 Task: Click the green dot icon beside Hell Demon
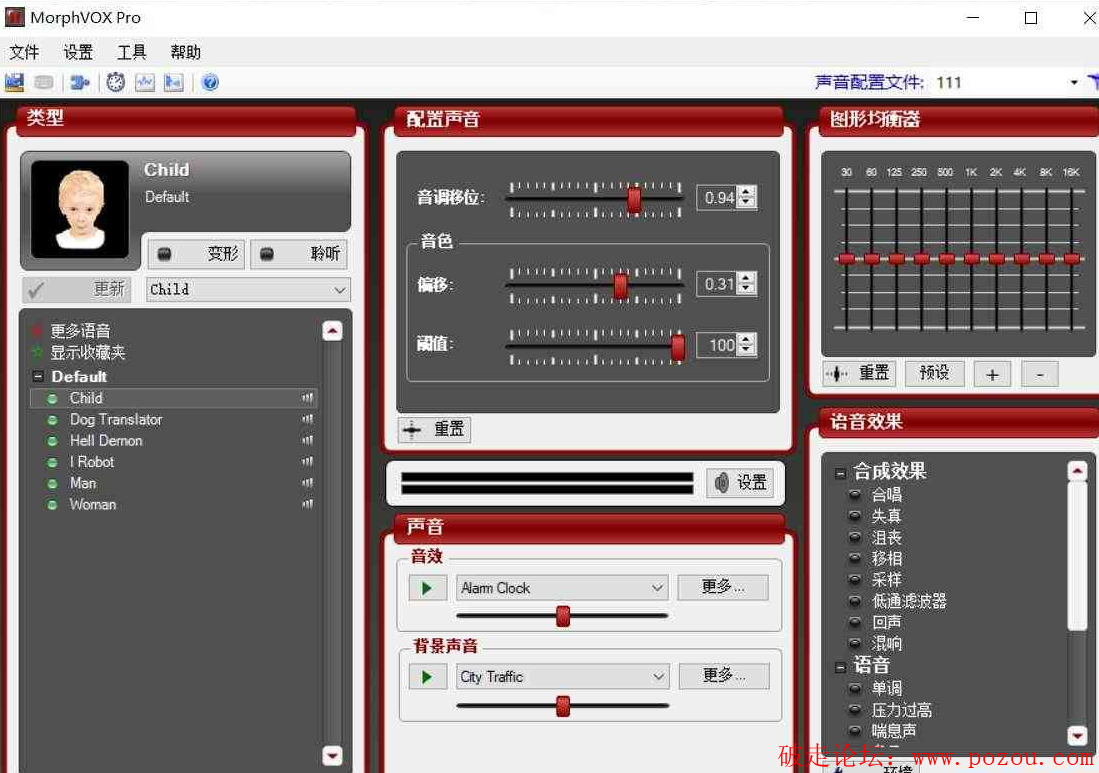pyautogui.click(x=52, y=441)
